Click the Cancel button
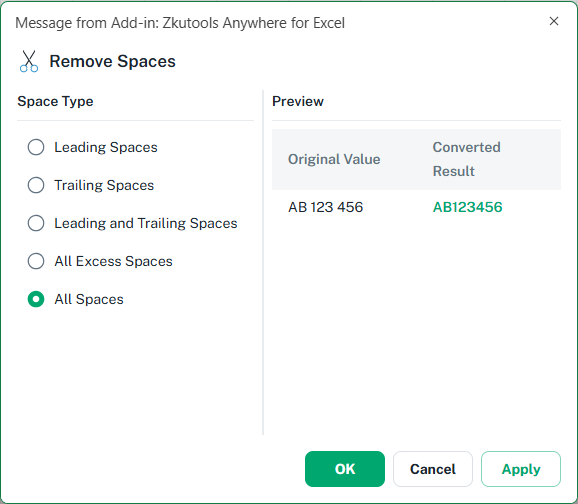Screen dimensions: 578x504 tap(433, 469)
